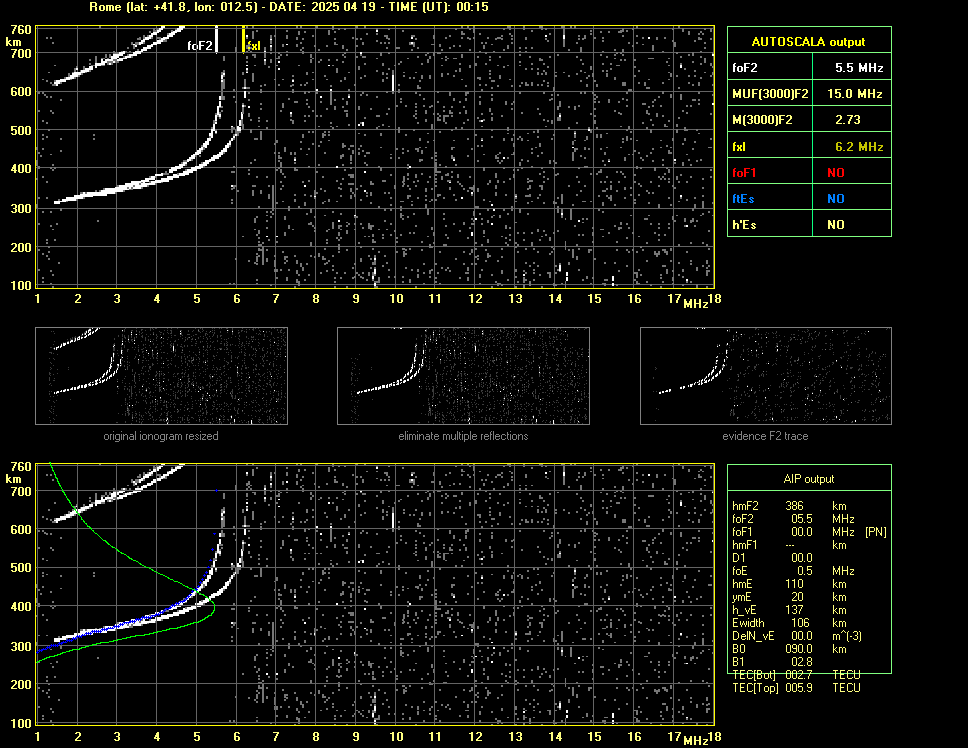The image size is (968, 748).
Task: Click the red foF1 label in AUTOSCALA table
Action: click(x=744, y=173)
